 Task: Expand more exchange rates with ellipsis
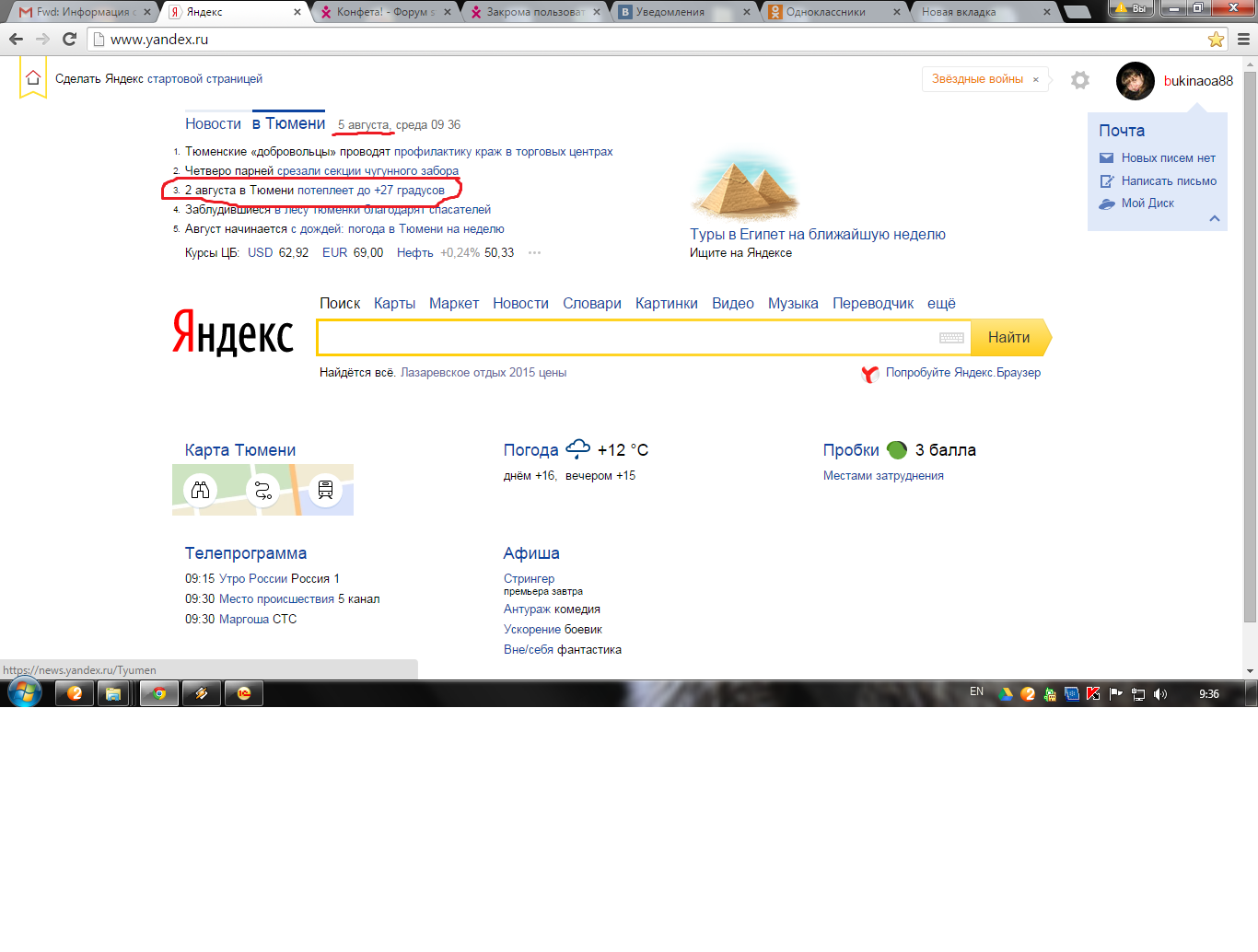534,253
